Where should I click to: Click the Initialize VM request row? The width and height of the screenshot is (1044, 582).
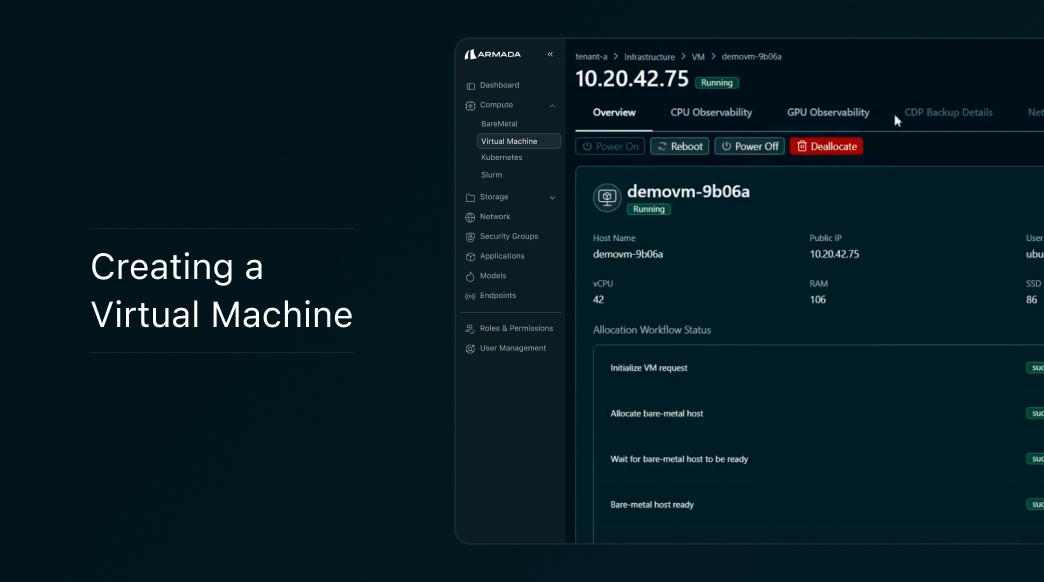(x=819, y=368)
